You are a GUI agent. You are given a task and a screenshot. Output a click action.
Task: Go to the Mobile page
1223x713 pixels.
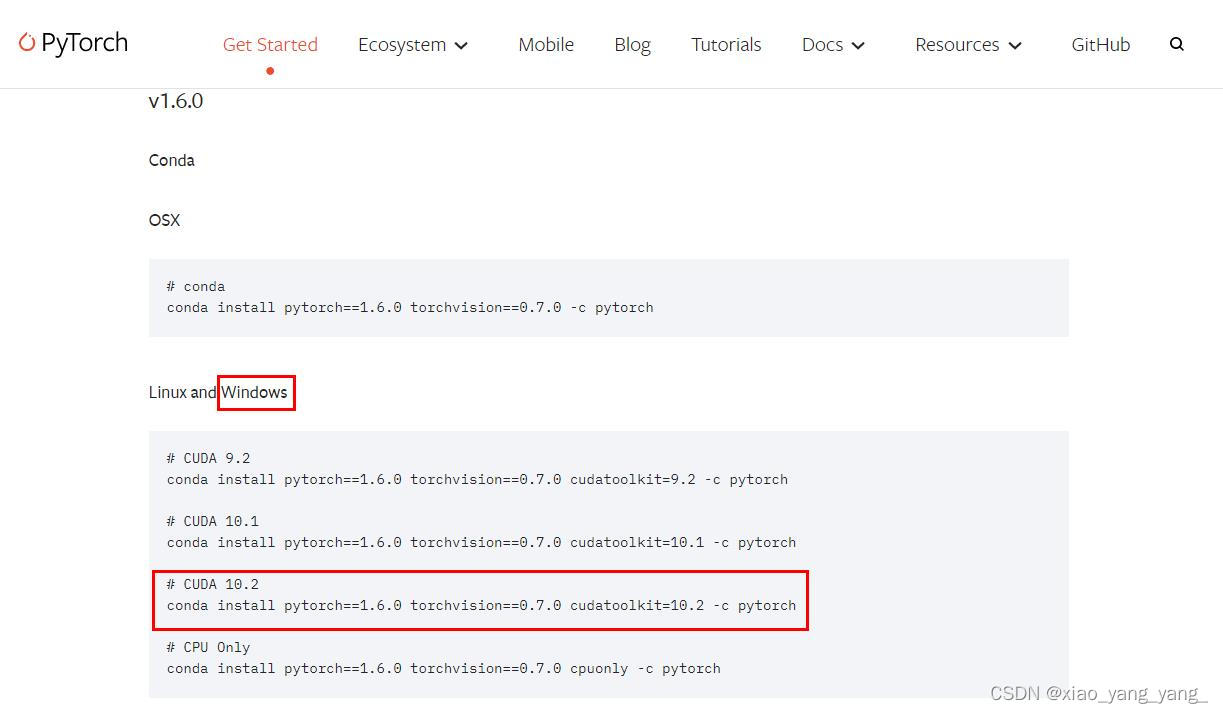tap(546, 44)
